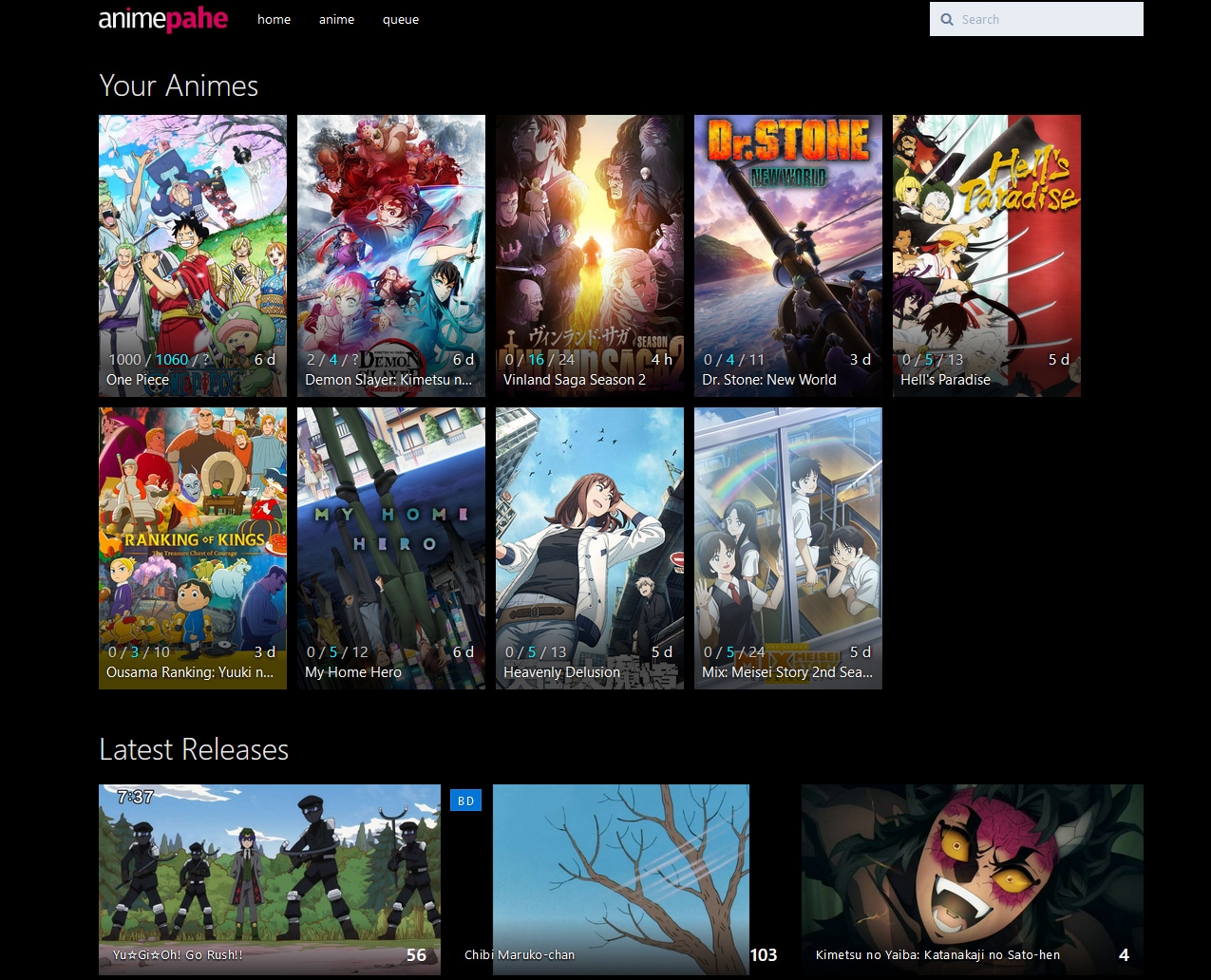Click inside the Search input field
The image size is (1211, 980).
point(1035,19)
